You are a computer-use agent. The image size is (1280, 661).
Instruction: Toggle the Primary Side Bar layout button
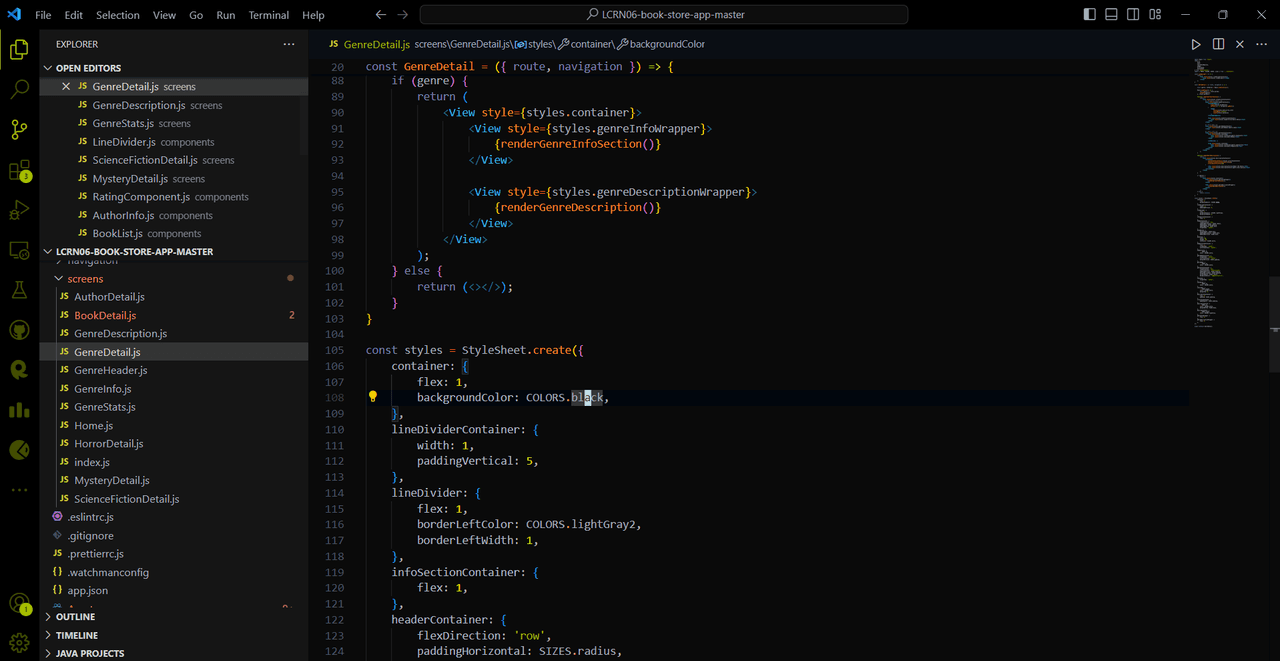[1089, 15]
